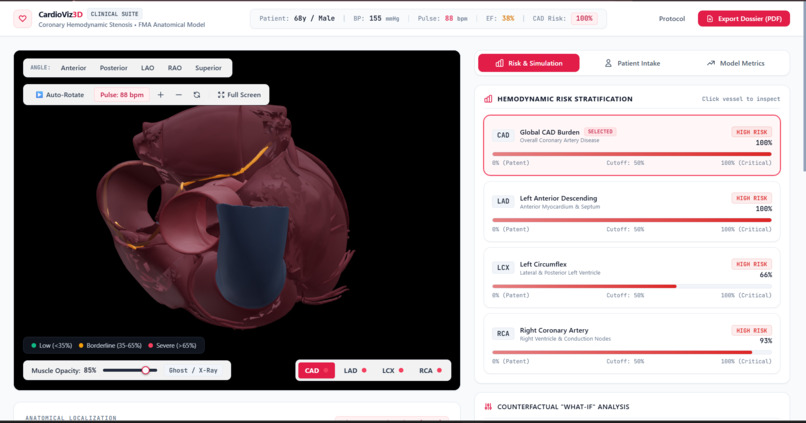Click the ANATOMICAL LOCALIZATION heading
Image resolution: width=806 pixels, height=423 pixels.
(71, 418)
